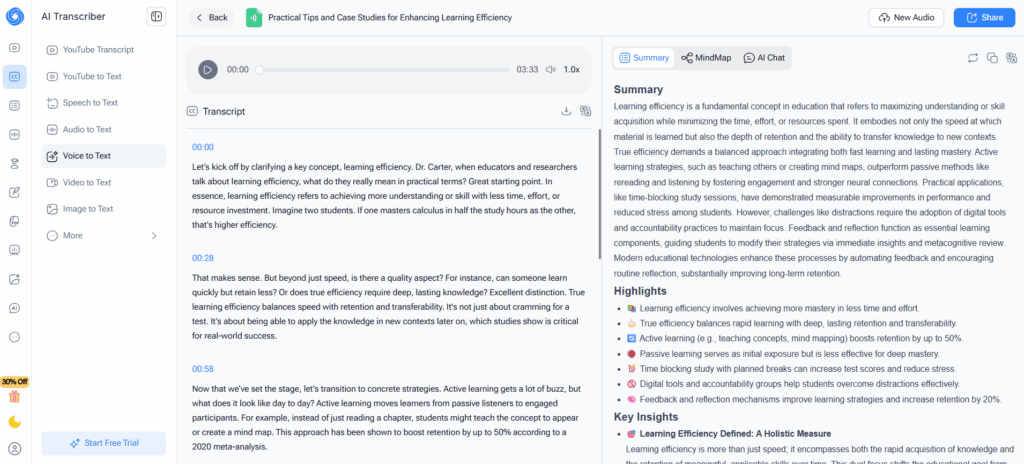Open the figure icon in the left rail
1024x464 pixels.
pyautogui.click(x=14, y=163)
